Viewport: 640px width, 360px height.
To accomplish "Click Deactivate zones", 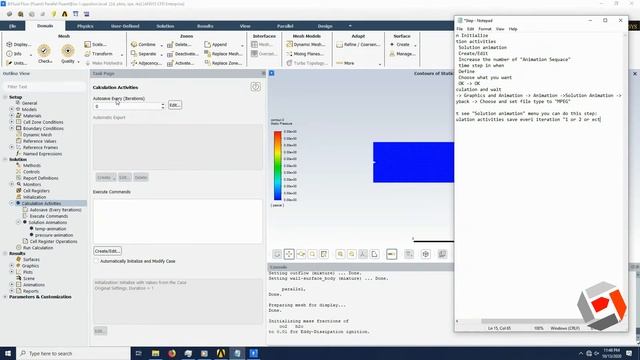I will tap(183, 53).
